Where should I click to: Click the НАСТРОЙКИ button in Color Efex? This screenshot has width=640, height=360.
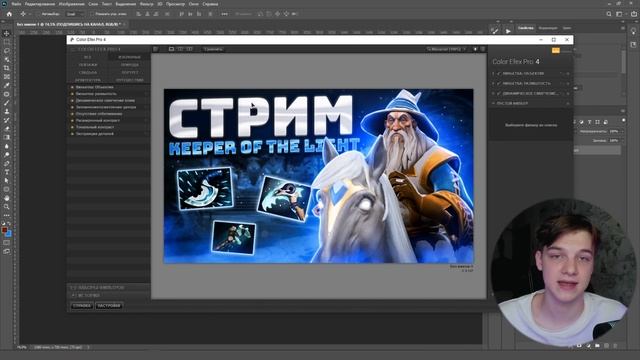(109, 306)
